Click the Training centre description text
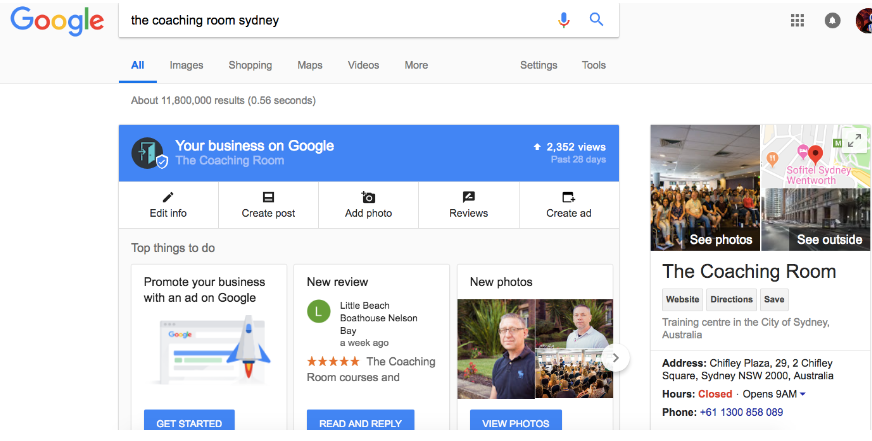Screen dimensions: 872x441 pos(745,328)
